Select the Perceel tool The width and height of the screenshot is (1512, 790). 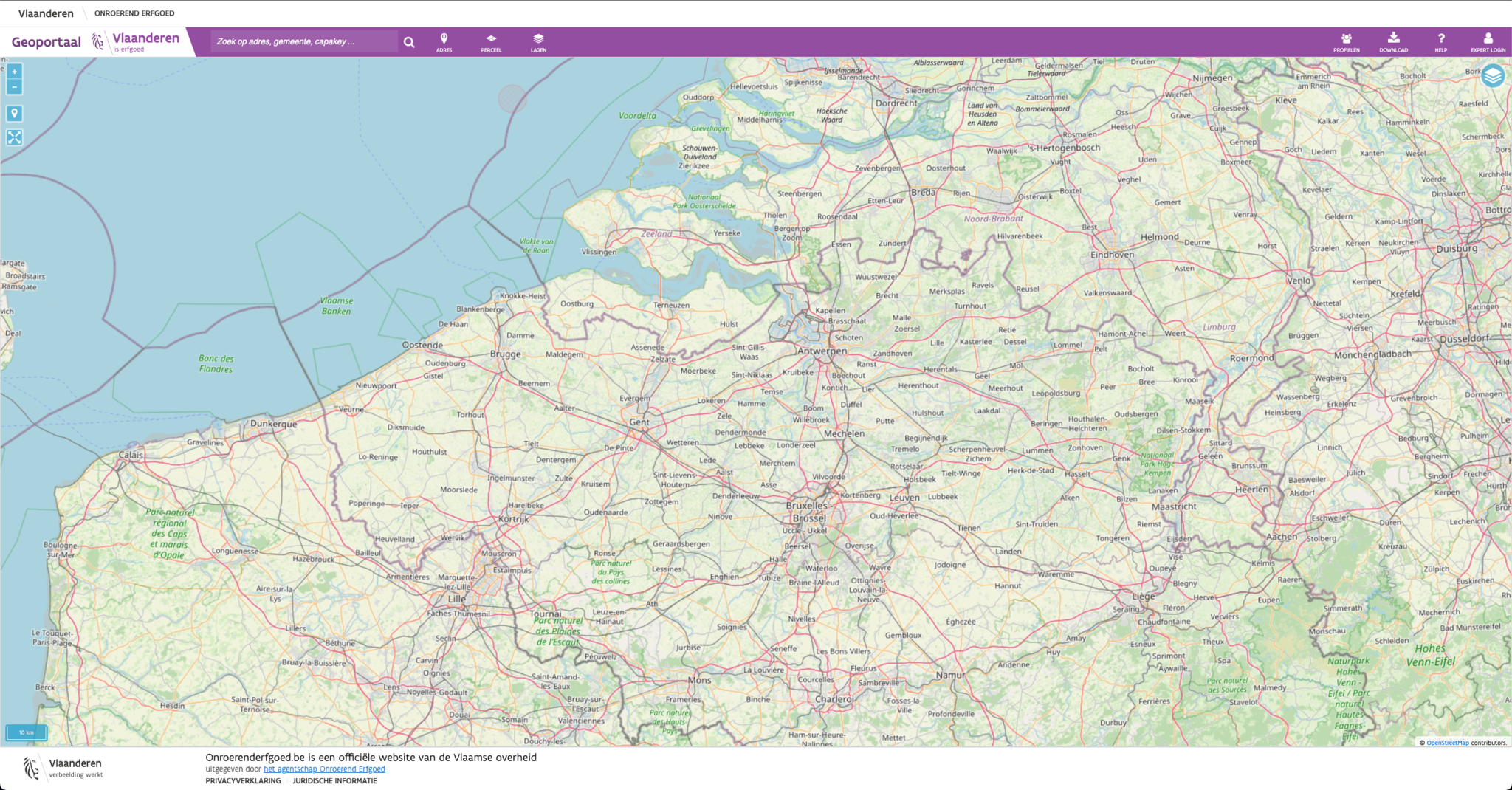(x=491, y=42)
